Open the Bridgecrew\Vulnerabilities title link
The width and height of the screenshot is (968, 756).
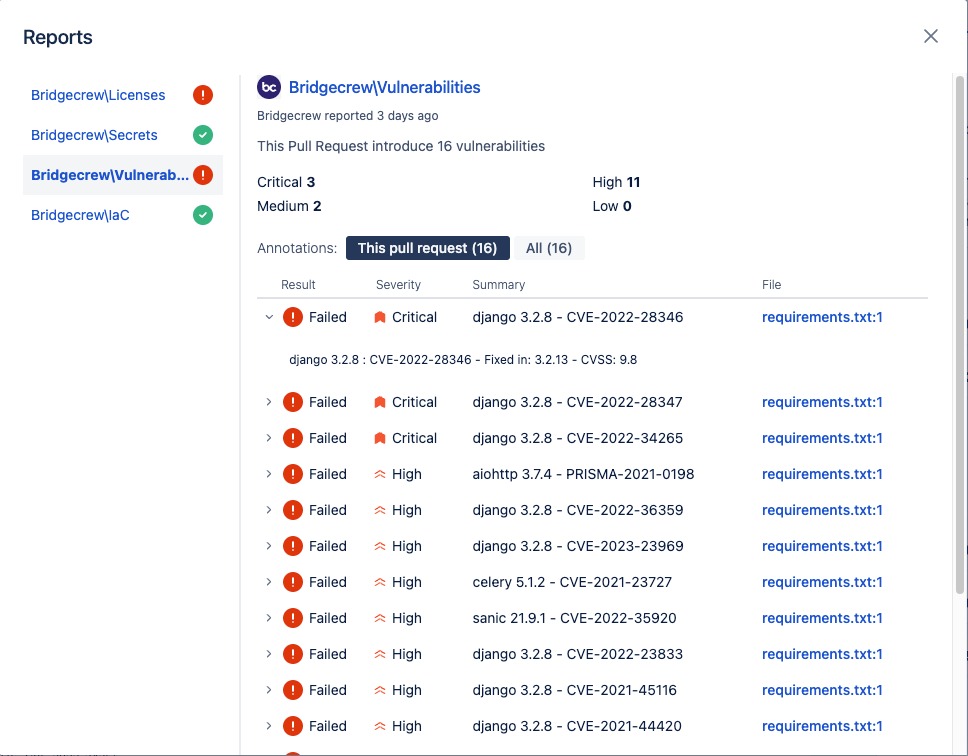[x=385, y=87]
